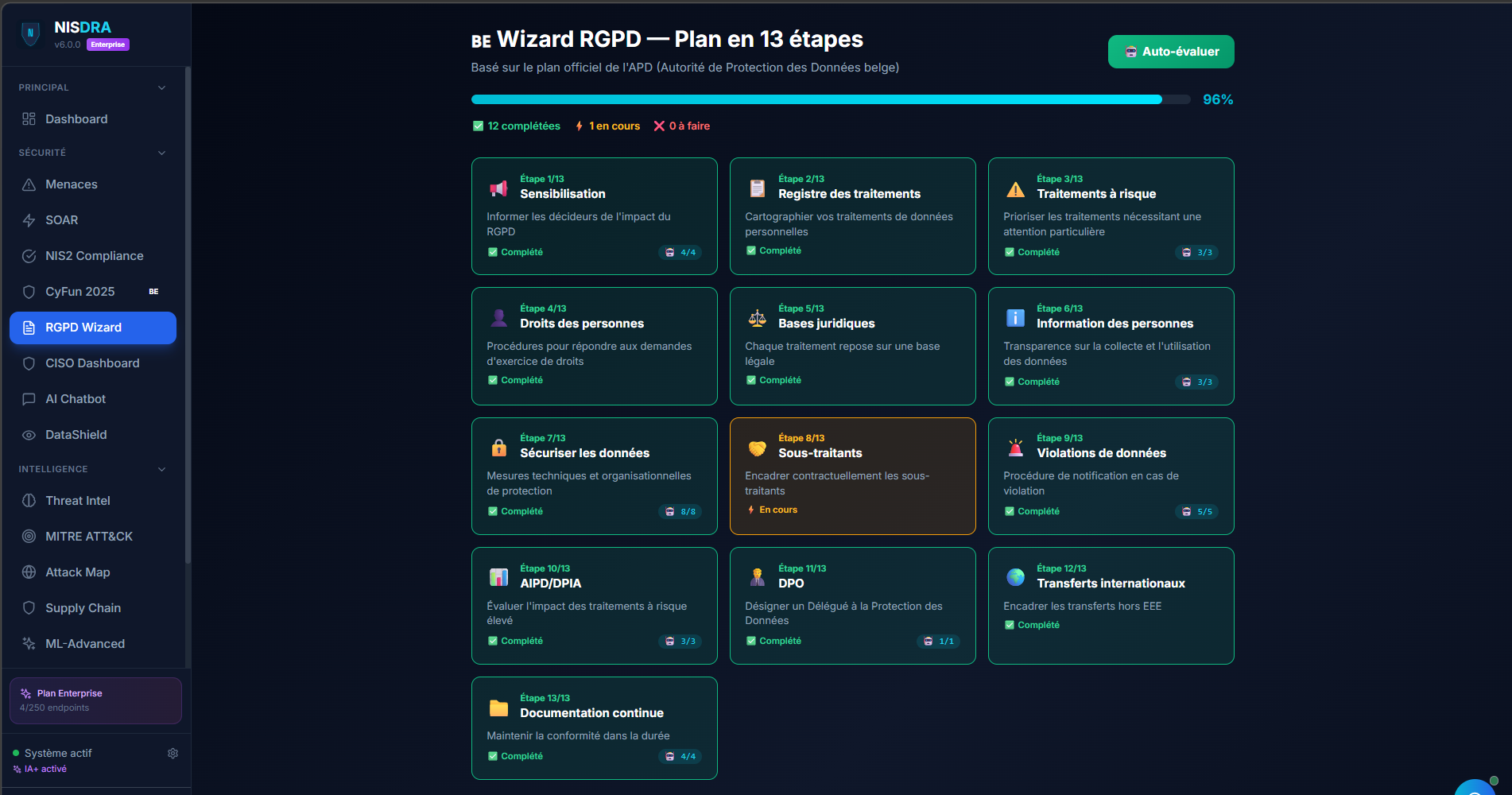Click Complété checkbox on Violations de données
Viewport: 1512px width, 795px height.
(1009, 511)
